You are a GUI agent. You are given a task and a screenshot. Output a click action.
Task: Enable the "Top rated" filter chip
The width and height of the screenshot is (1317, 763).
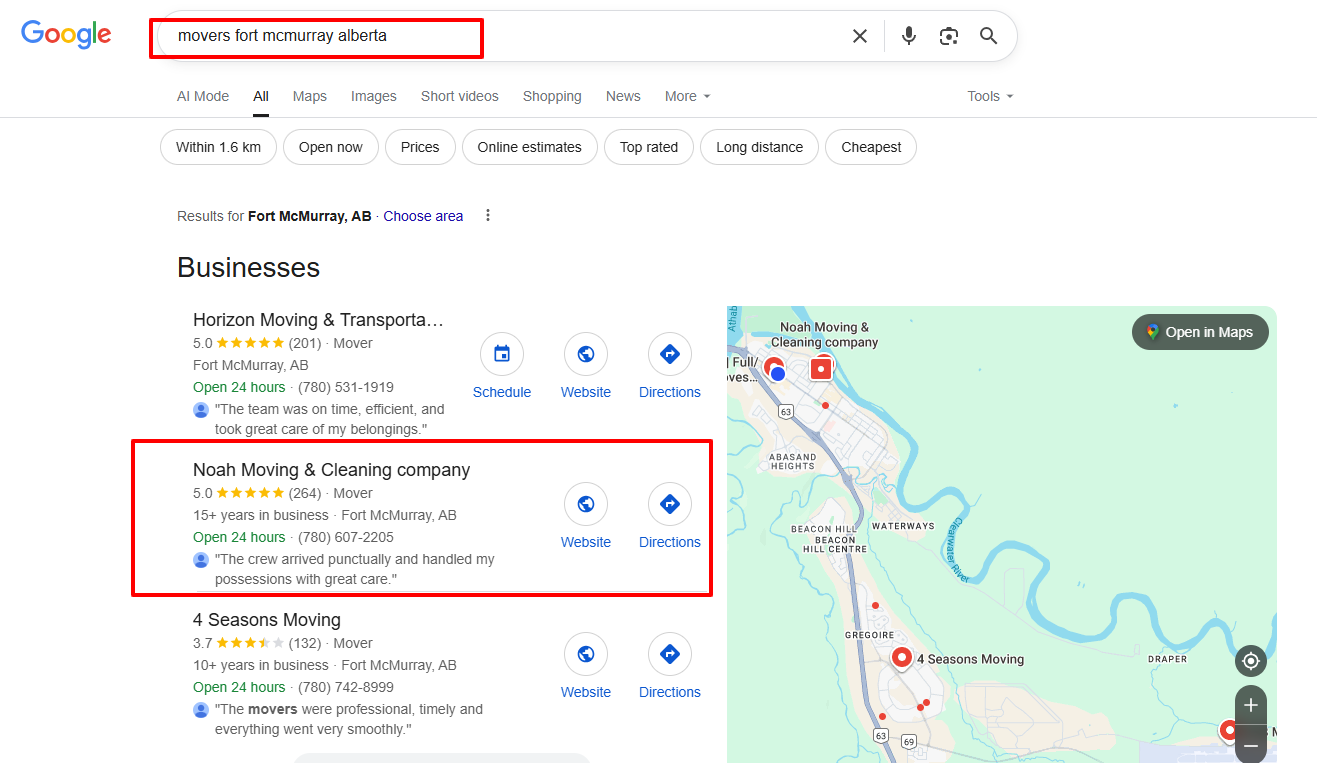(x=648, y=147)
